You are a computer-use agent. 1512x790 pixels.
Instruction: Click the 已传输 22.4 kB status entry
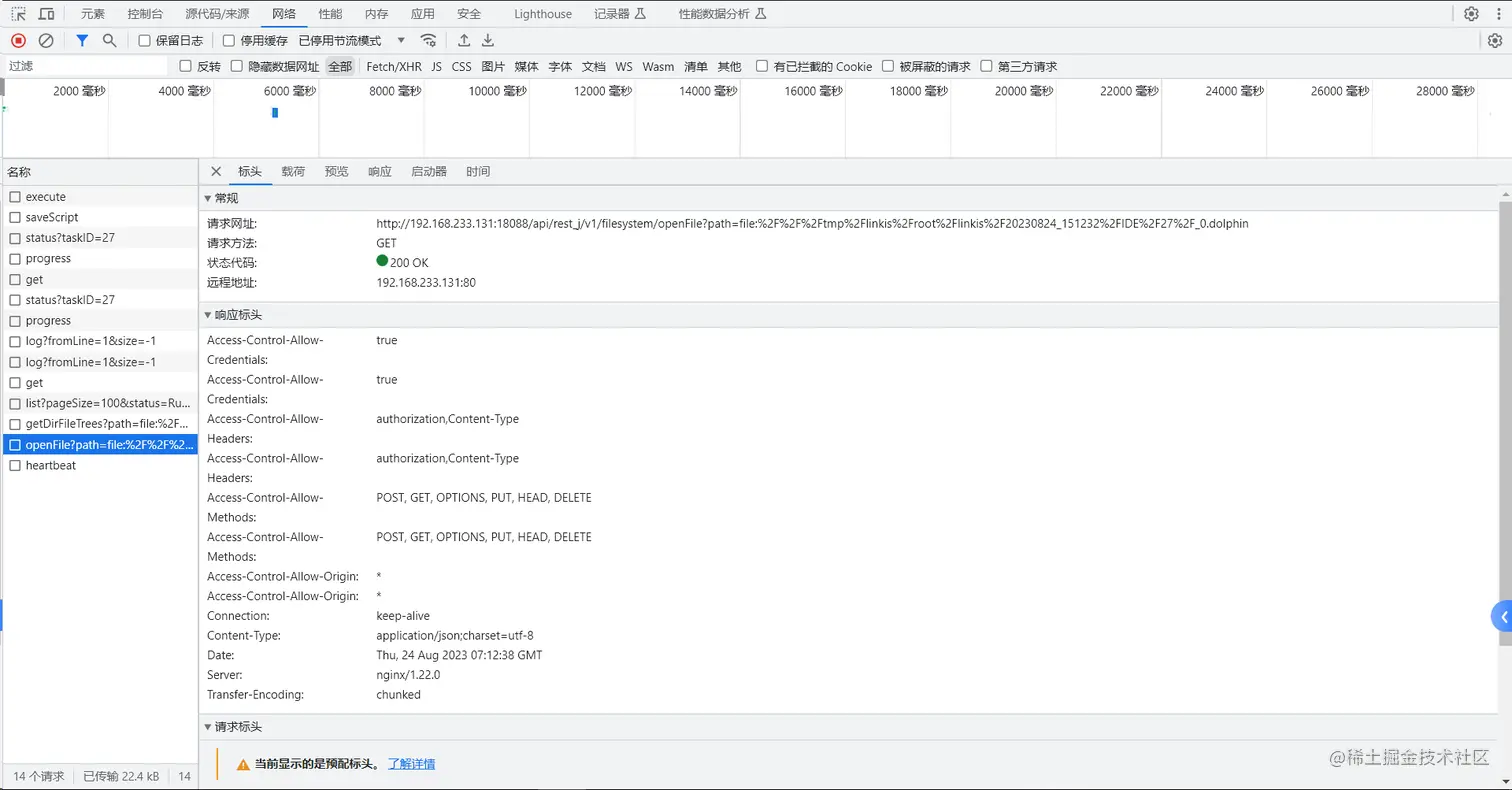click(x=121, y=776)
